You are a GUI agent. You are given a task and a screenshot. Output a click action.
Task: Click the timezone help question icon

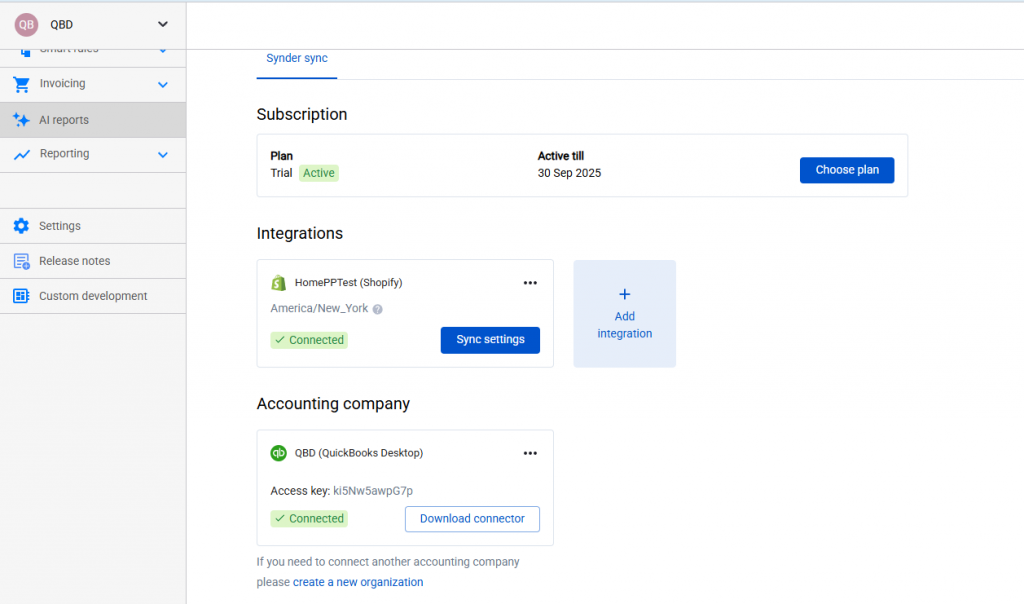point(377,310)
